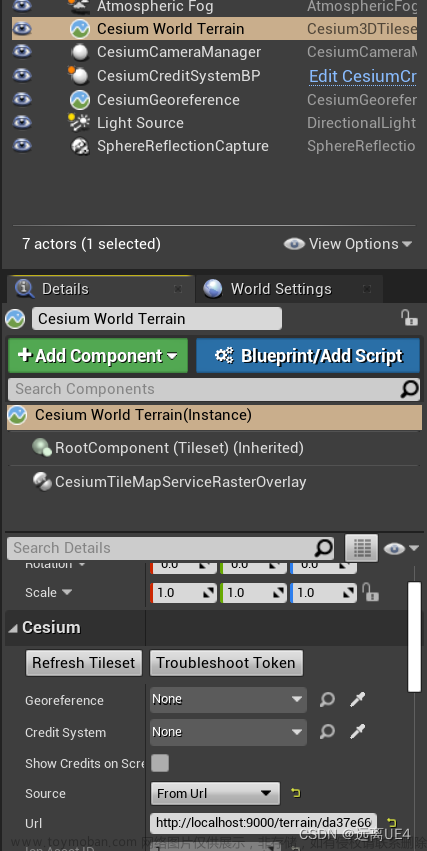Open the Details visibility eye dropdown

tap(401, 549)
